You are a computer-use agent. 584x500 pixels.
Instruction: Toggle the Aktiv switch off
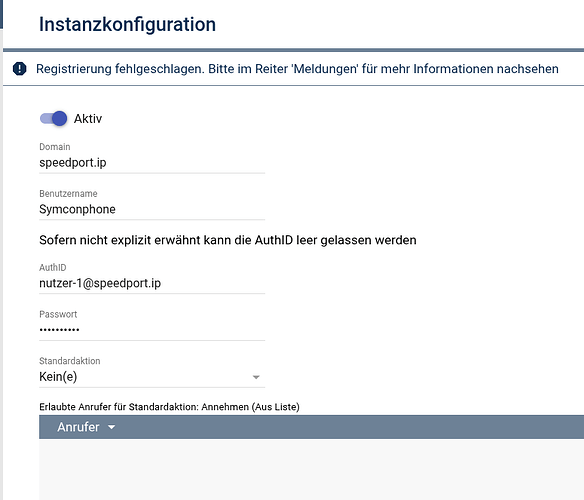(53, 119)
